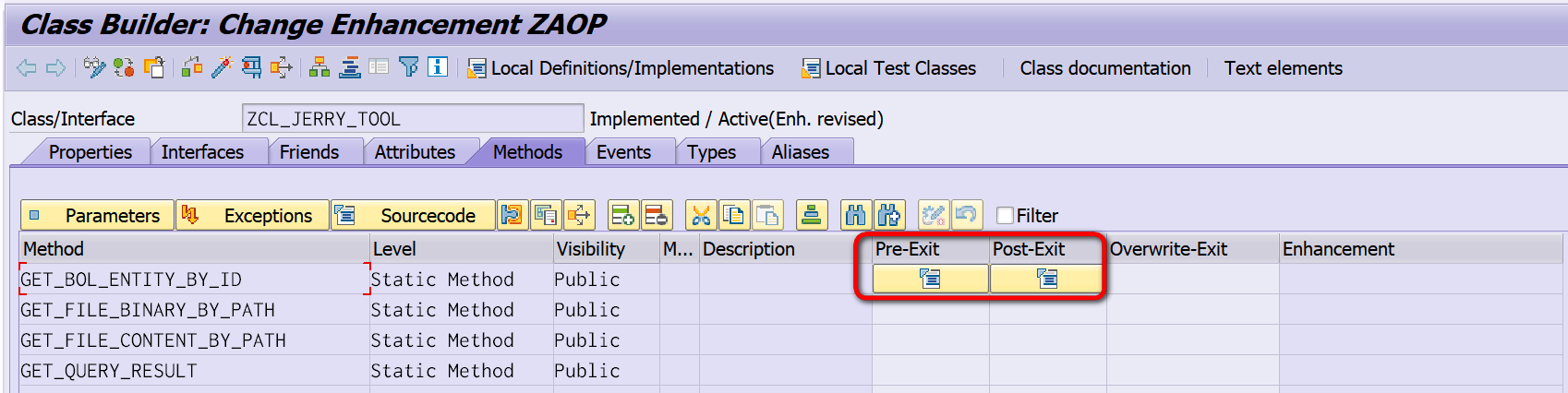Click the Visibility column header
The height and width of the screenshot is (393, 1568).
point(606,249)
